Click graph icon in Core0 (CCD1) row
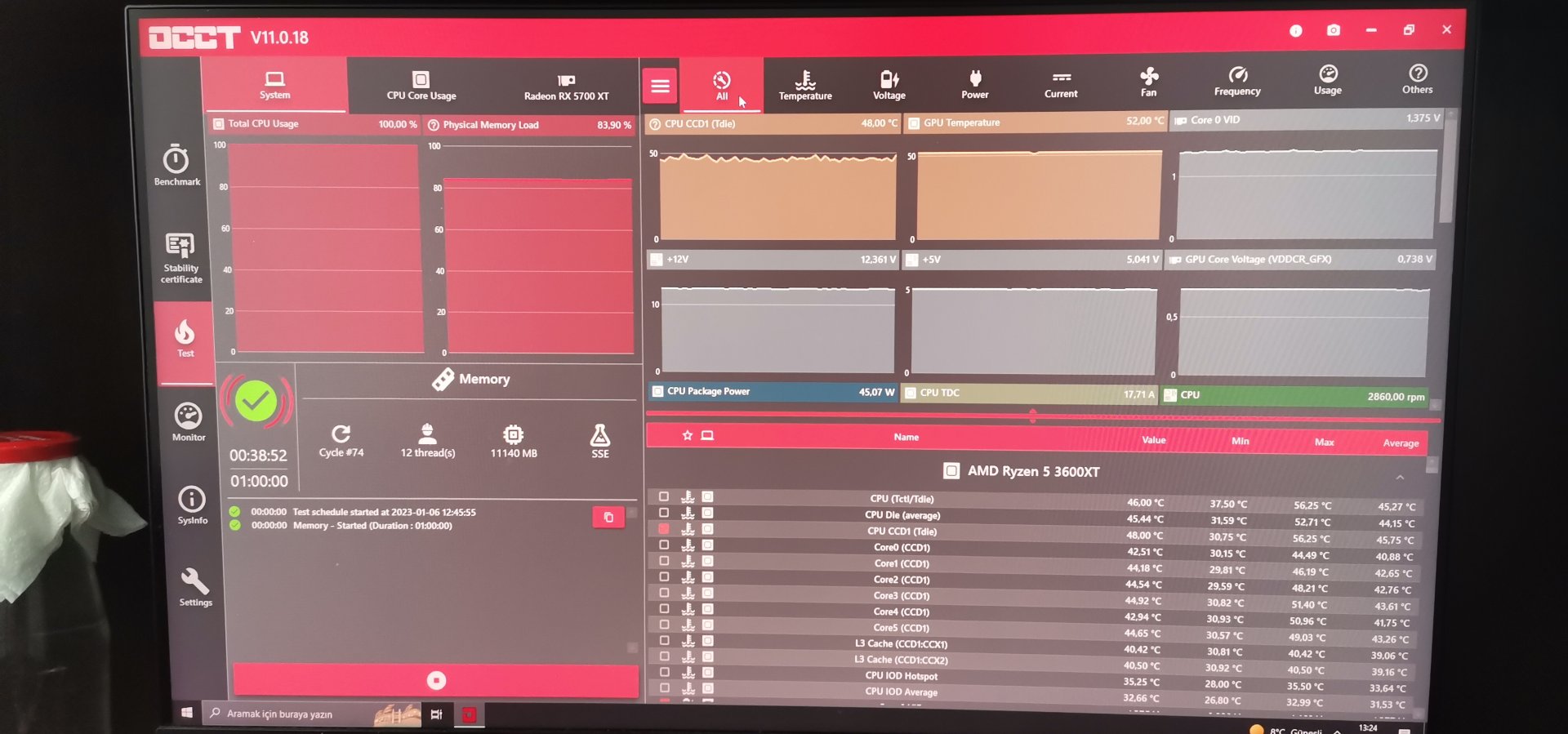Screen dimensions: 1568x734 point(707,545)
